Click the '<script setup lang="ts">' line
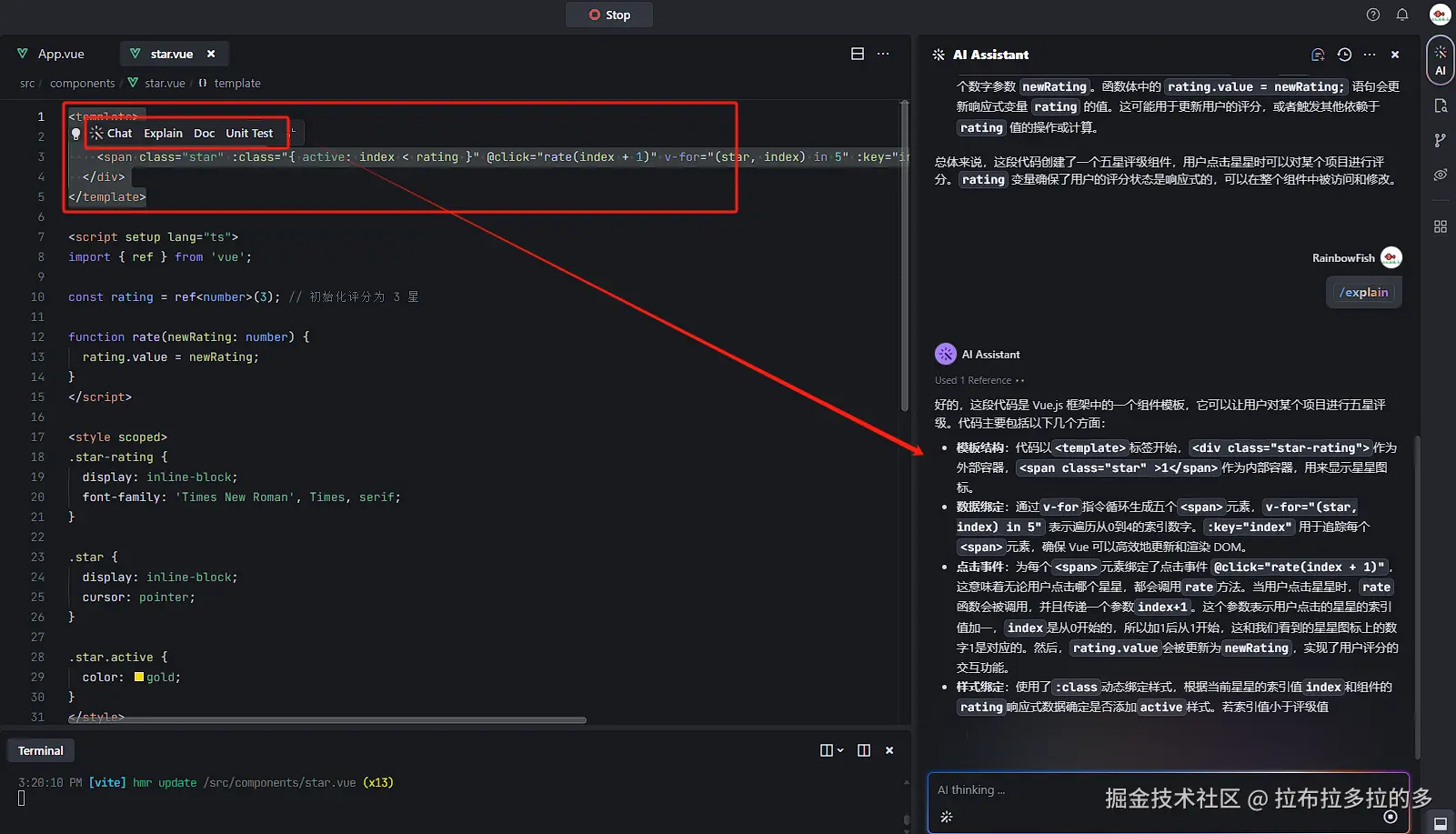1456x834 pixels. (x=153, y=236)
